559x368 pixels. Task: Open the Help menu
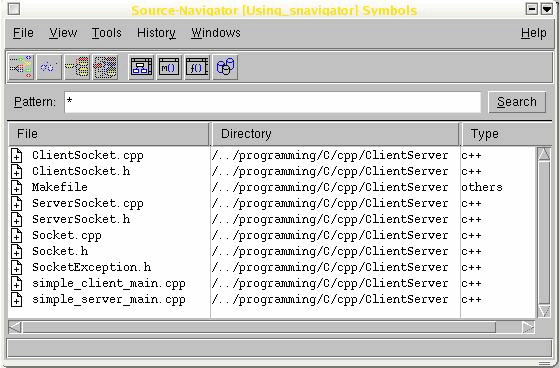pyautogui.click(x=533, y=33)
